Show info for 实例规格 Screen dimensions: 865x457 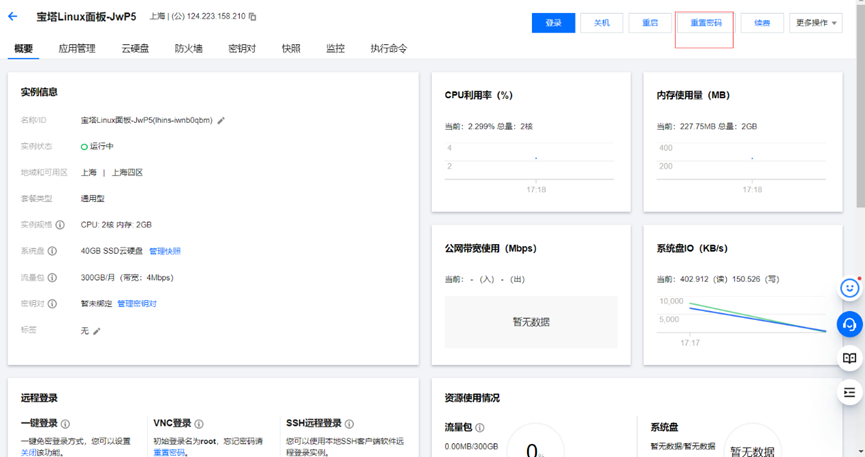60,225
